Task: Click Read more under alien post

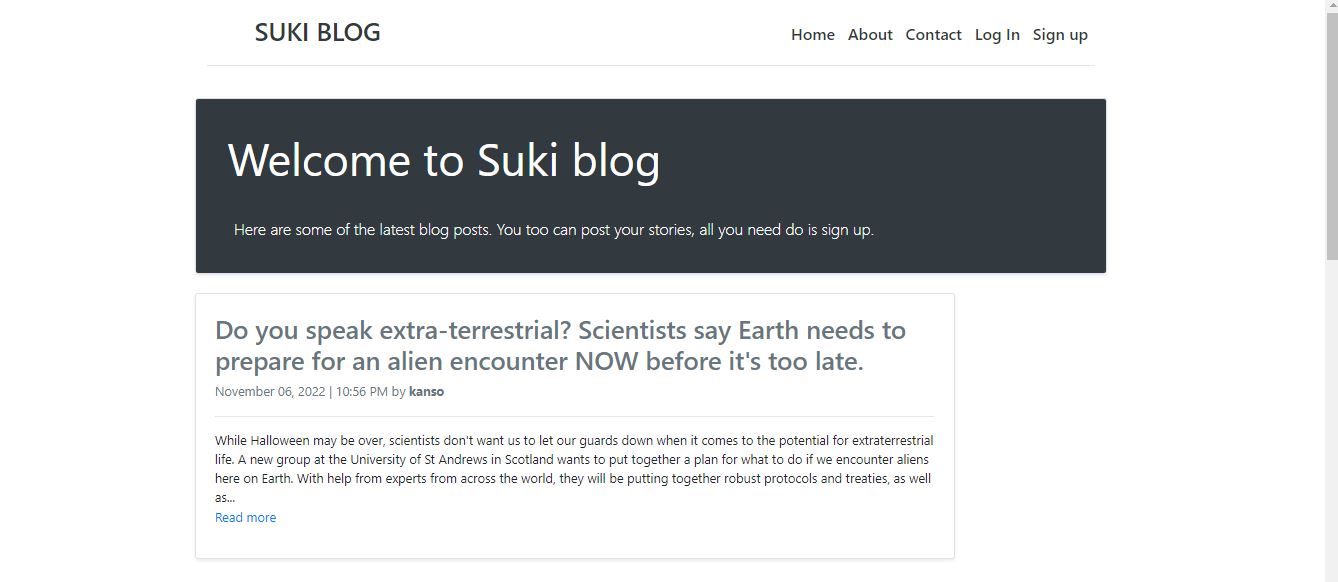Action: click(x=245, y=518)
